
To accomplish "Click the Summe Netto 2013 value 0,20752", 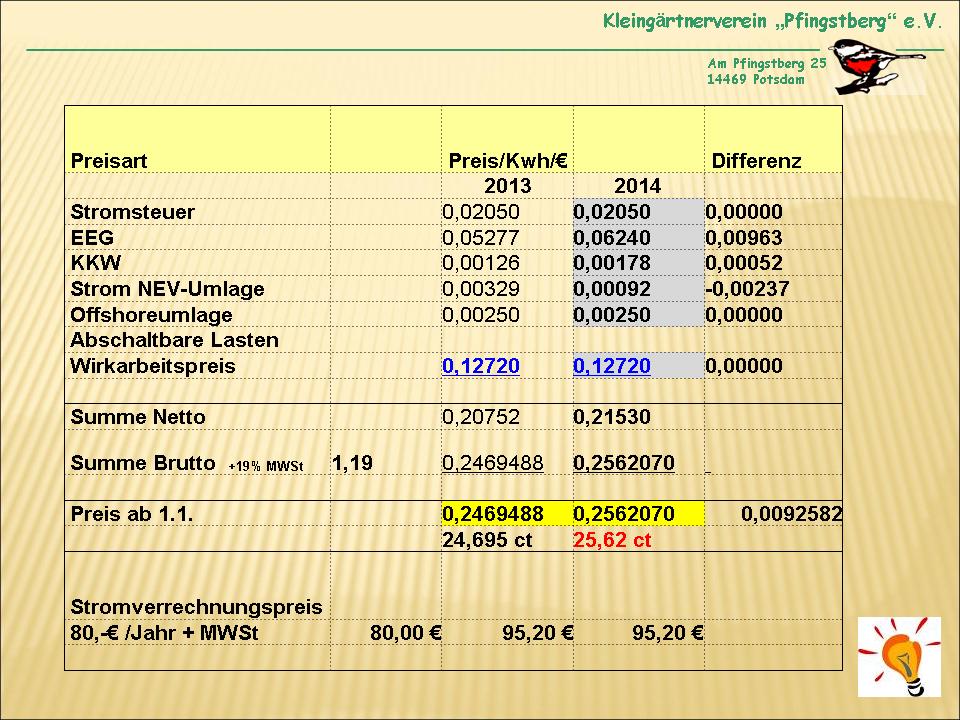I will click(481, 417).
